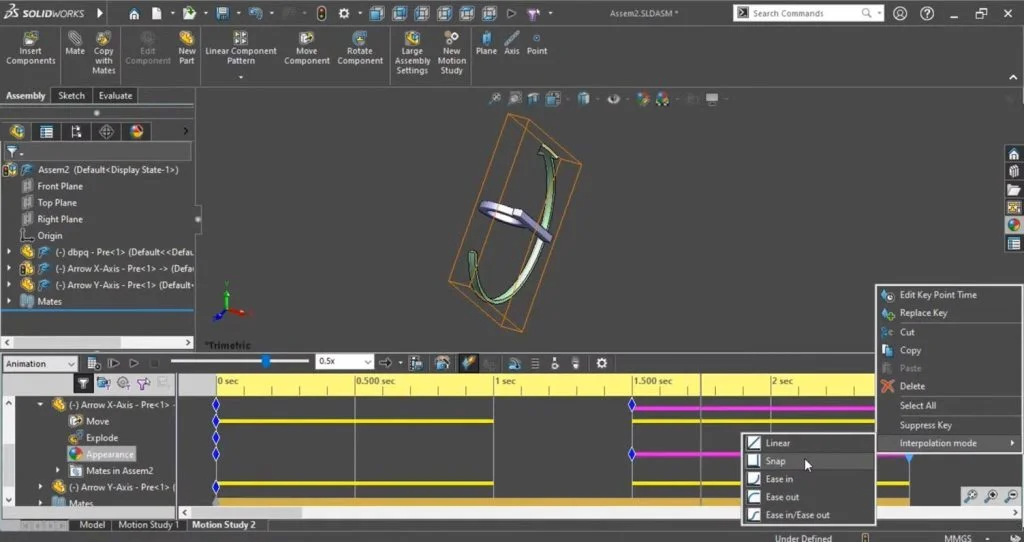Click the playback time slider handle
Screen dimensions: 1024x542
(x=266, y=361)
